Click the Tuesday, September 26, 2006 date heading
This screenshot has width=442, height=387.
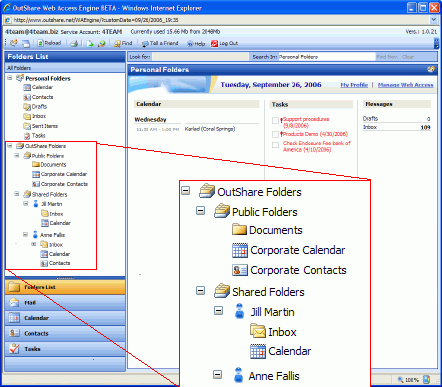click(271, 85)
